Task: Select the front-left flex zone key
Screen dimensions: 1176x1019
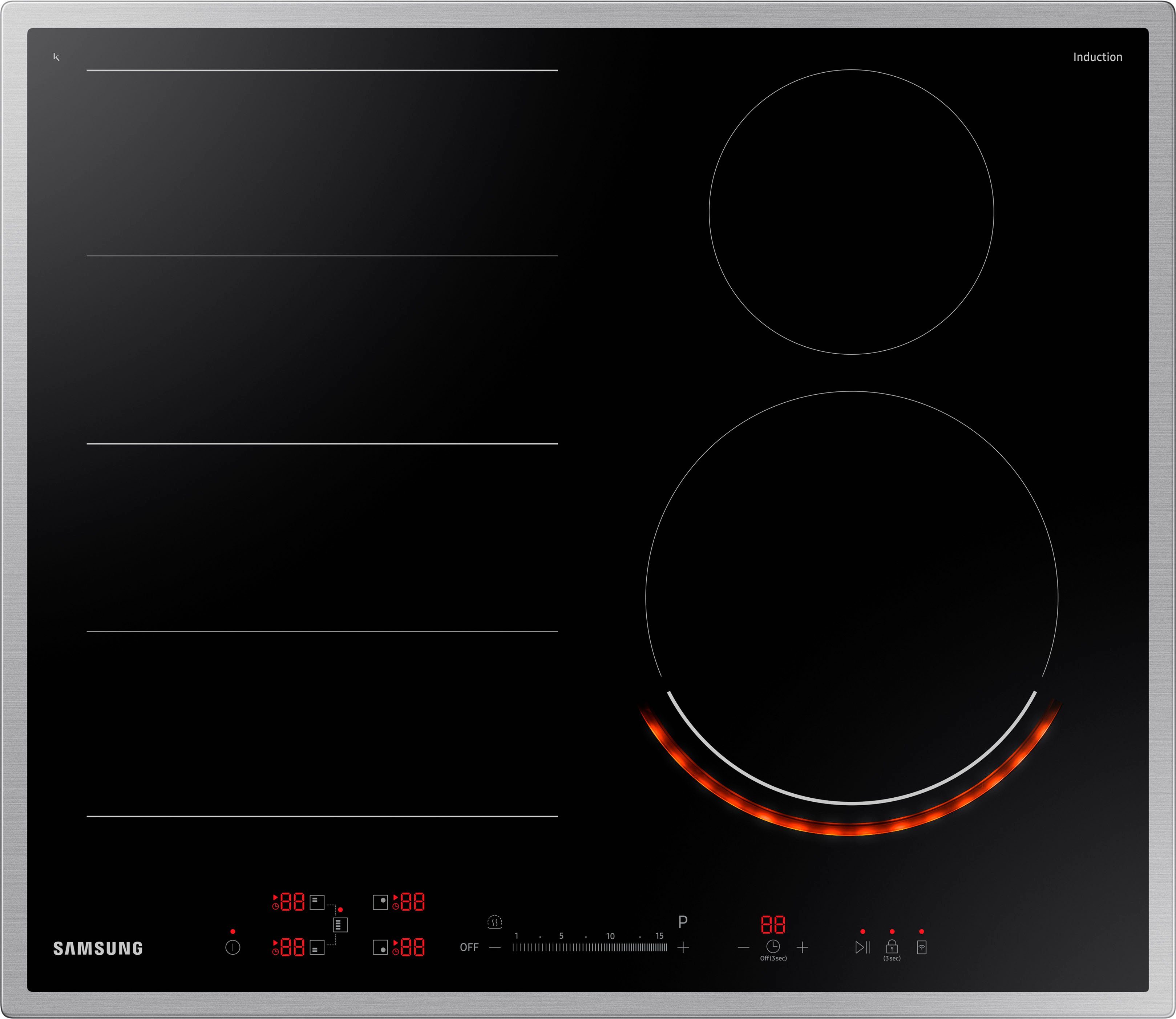Action: coord(317,947)
